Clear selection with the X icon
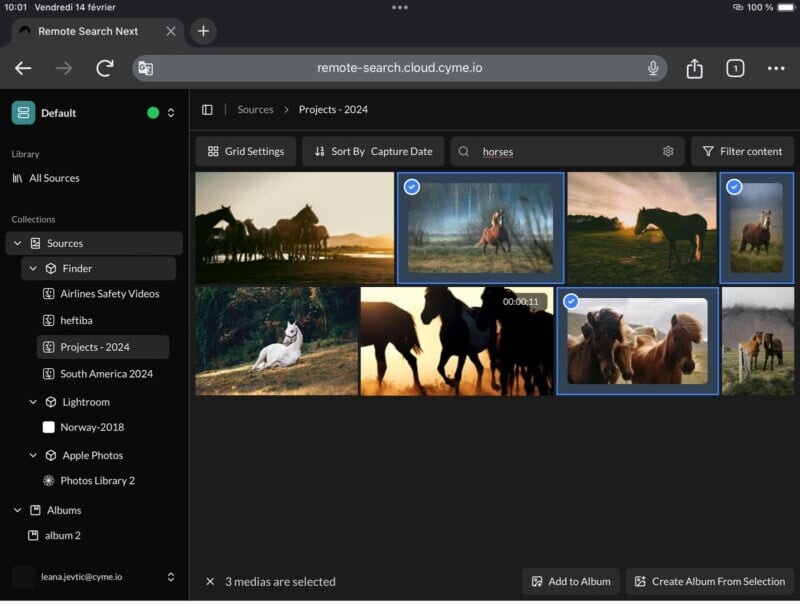 pos(210,582)
